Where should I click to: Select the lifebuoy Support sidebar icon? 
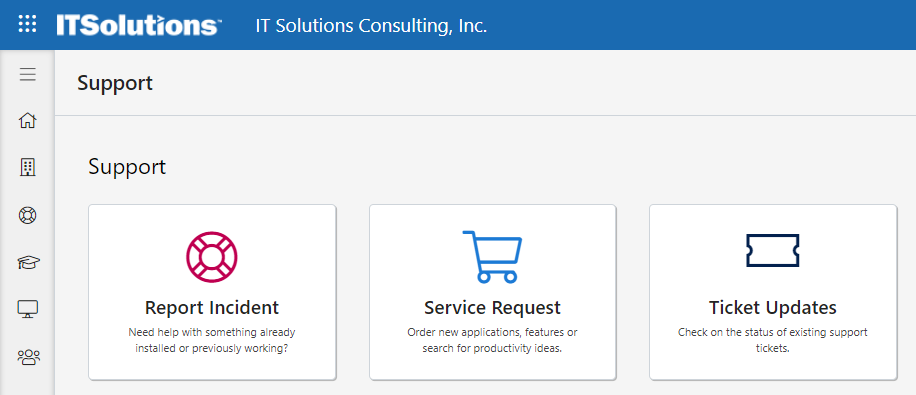point(27,215)
